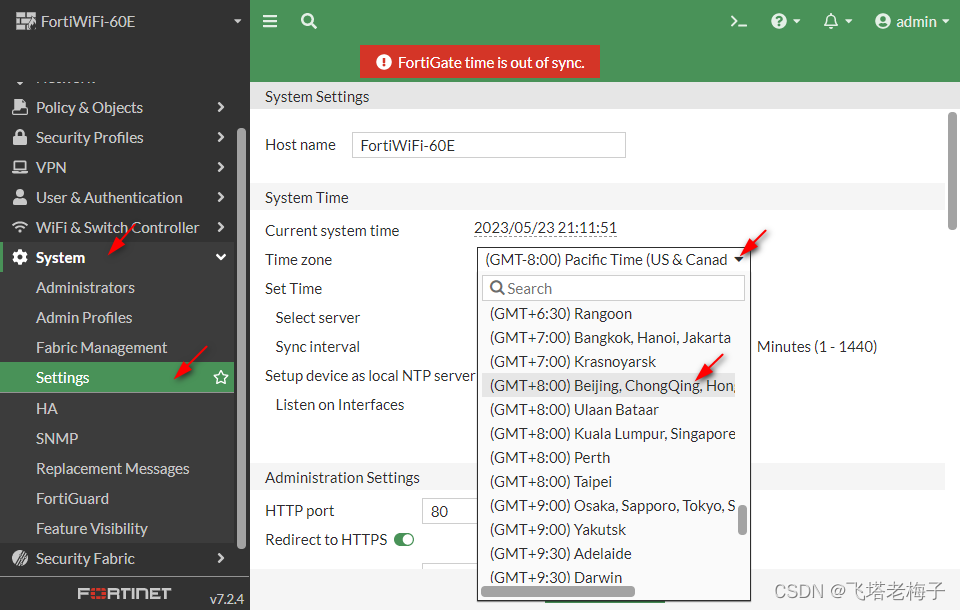Open Feature Visibility page
This screenshot has height=610, width=960.
(92, 529)
